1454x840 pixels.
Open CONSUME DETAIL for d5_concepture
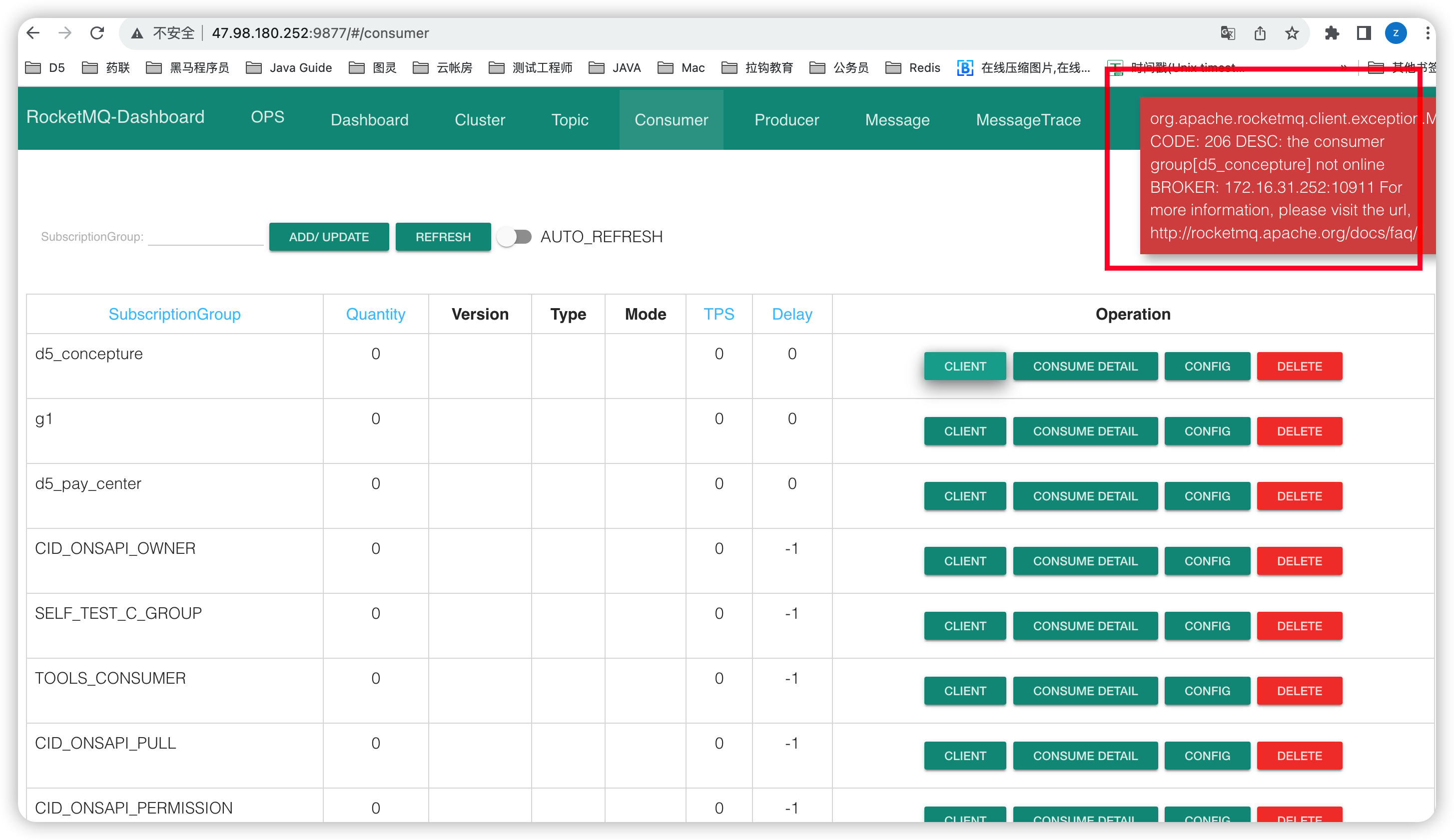(1085, 366)
